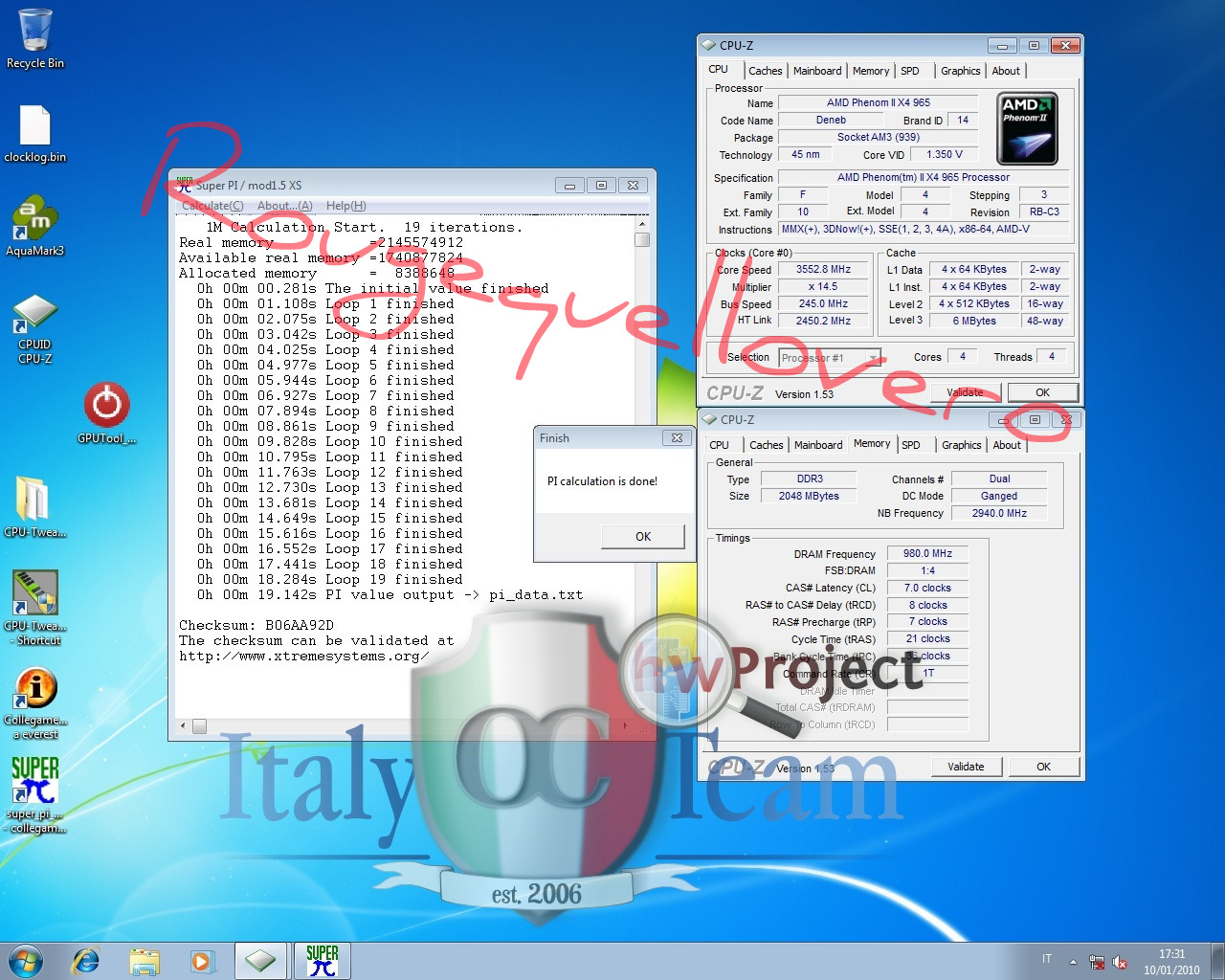This screenshot has height=980, width=1225.
Task: Switch to About tab in top CPU-Z
Action: point(1006,71)
